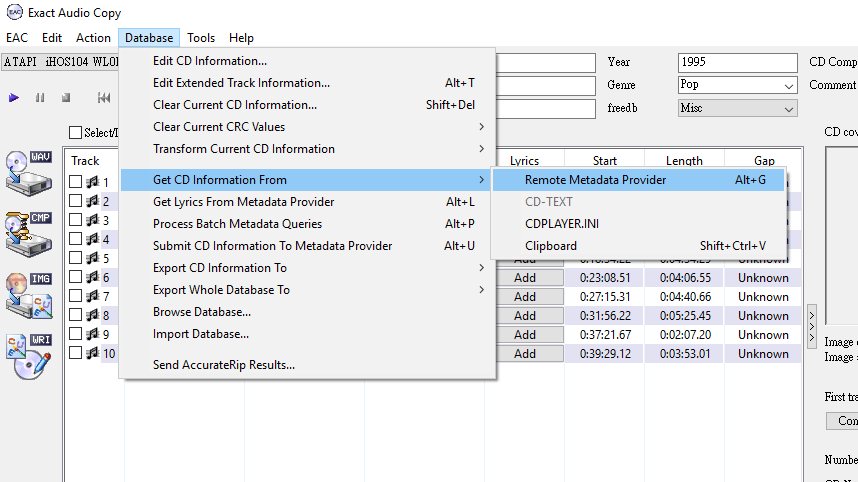Viewport: 858px width, 482px height.
Task: Check the track 9 checkbox
Action: coord(76,334)
